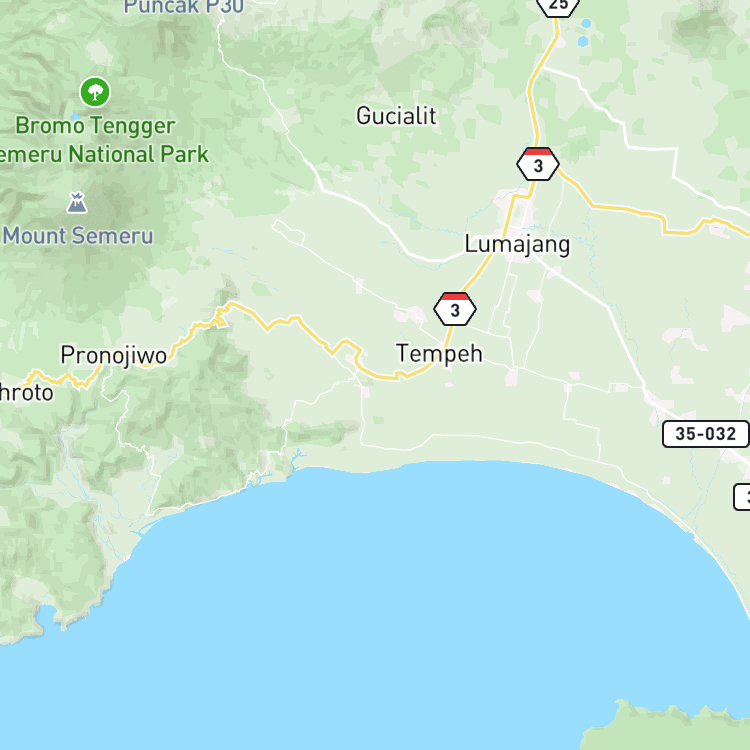This screenshot has width=750, height=750.
Task: Click the small blue lake near route 25
Action: click(x=583, y=42)
